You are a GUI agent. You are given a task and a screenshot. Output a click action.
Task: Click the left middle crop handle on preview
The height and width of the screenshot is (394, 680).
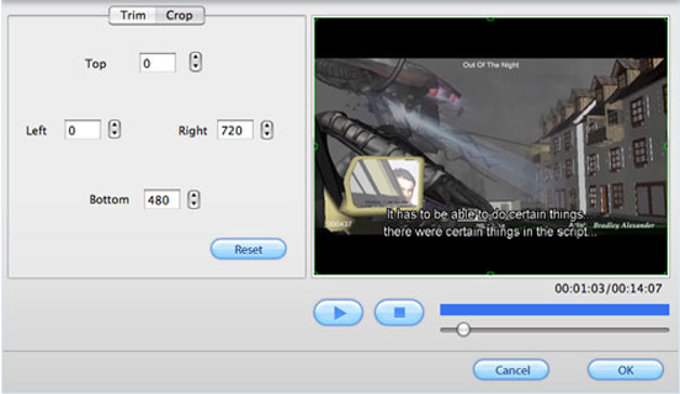[316, 146]
